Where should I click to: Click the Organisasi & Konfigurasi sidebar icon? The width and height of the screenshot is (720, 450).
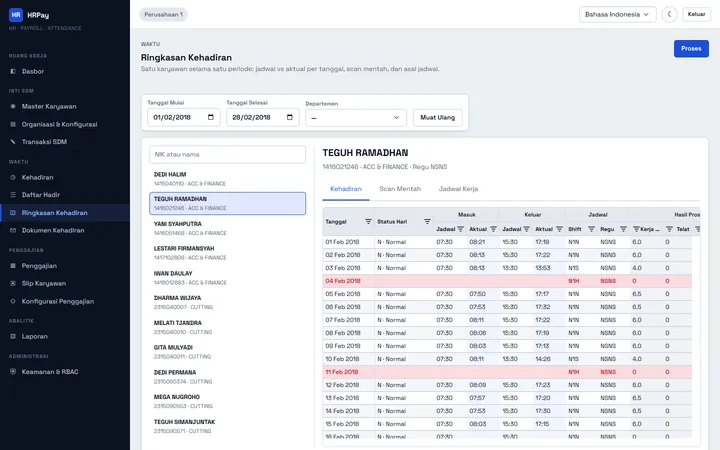[x=13, y=124]
